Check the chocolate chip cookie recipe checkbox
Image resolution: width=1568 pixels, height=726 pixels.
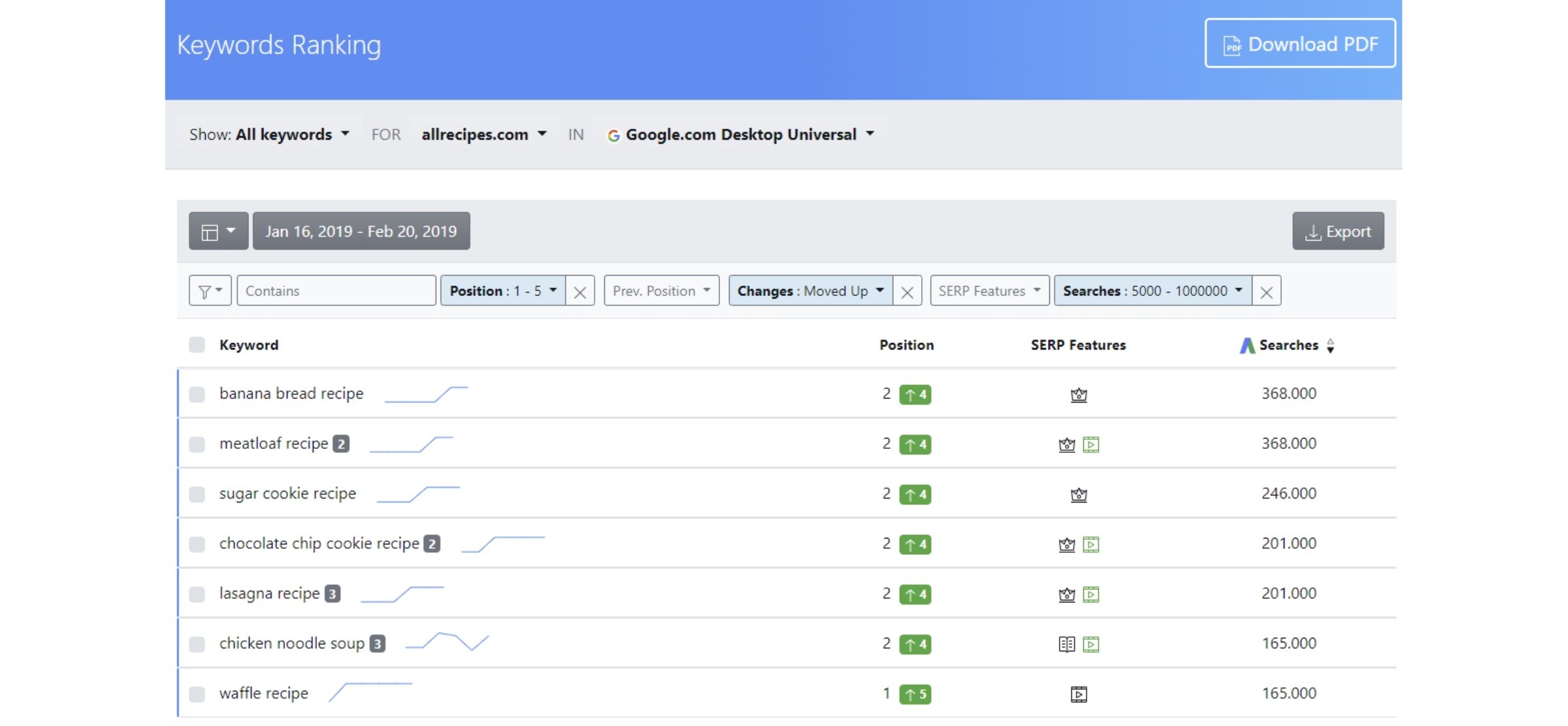coord(197,544)
